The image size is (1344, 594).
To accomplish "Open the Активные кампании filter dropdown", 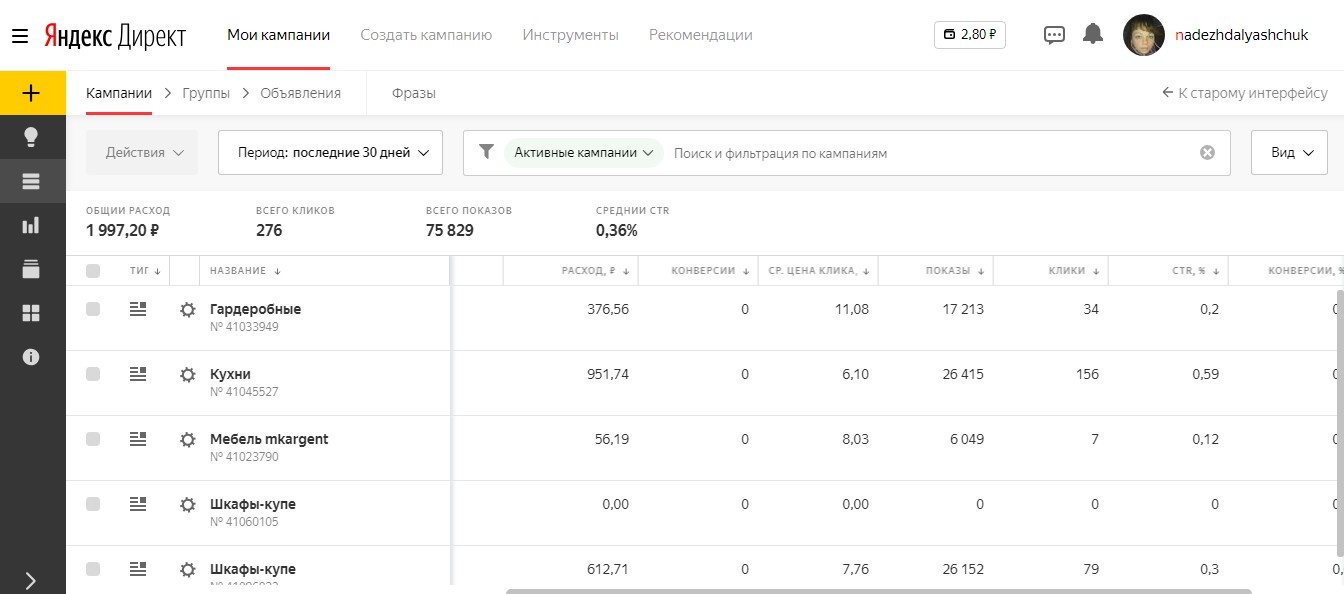I will coord(584,153).
